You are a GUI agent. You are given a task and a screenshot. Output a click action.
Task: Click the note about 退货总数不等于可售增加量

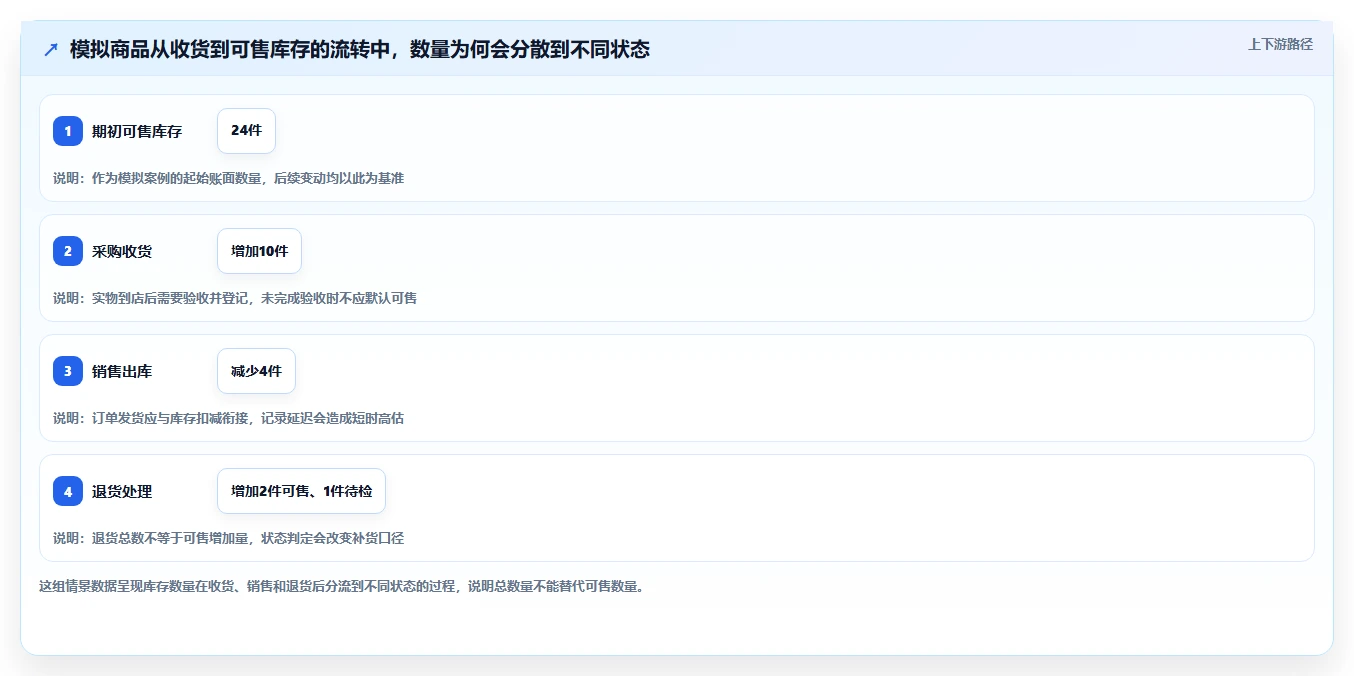pos(228,538)
